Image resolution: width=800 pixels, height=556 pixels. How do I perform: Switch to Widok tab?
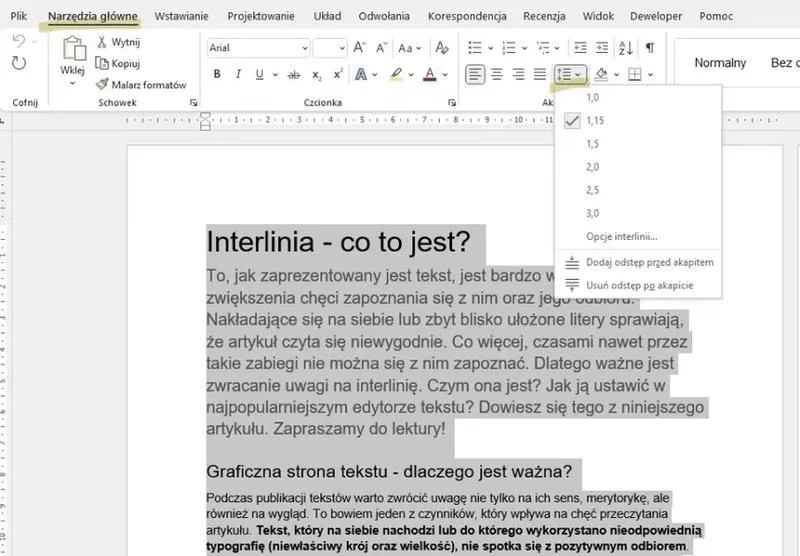point(598,16)
